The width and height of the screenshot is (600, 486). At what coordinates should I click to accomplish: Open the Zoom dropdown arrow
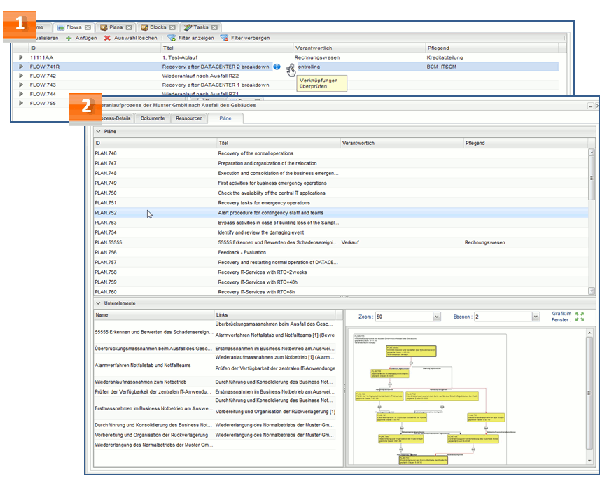437,317
